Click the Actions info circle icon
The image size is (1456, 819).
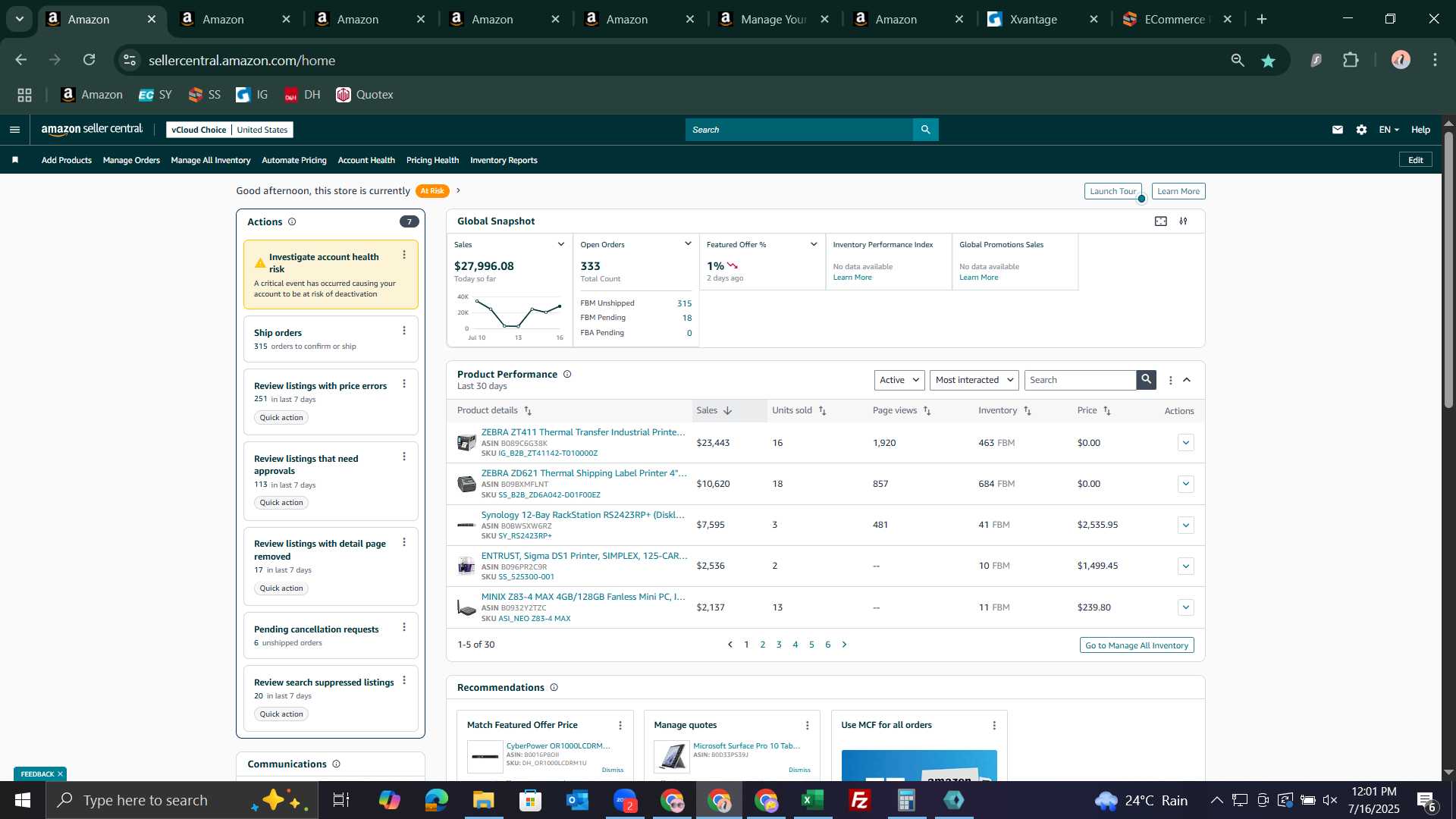point(292,222)
